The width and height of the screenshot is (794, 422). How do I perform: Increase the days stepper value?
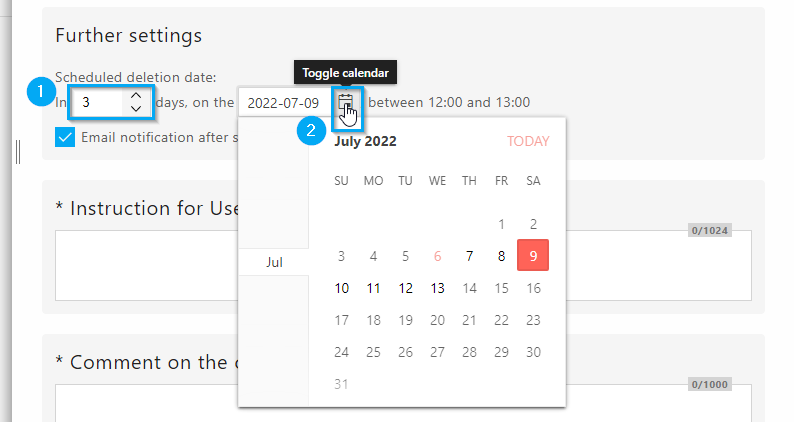tap(136, 96)
